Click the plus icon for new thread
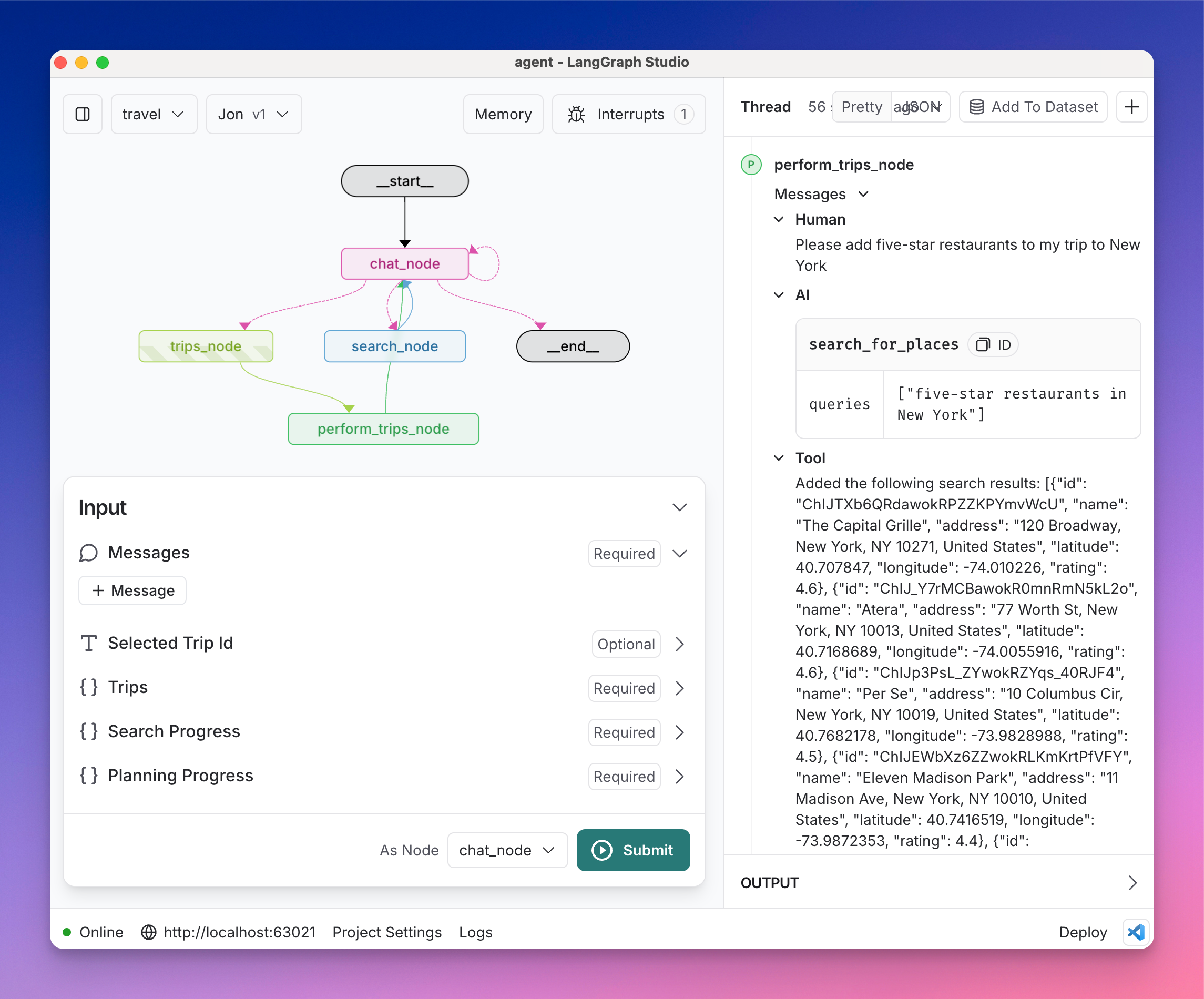 coord(1131,107)
